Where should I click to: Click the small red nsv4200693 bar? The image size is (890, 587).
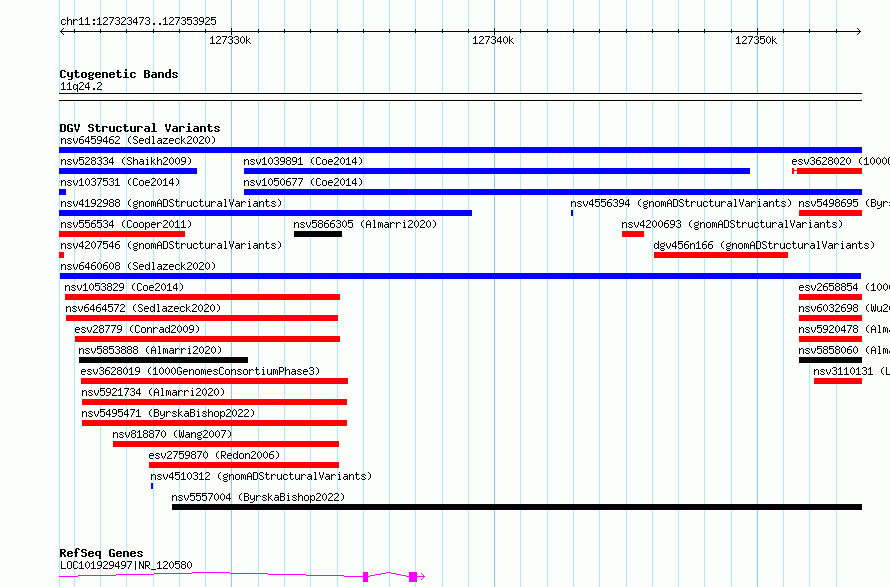click(x=633, y=234)
